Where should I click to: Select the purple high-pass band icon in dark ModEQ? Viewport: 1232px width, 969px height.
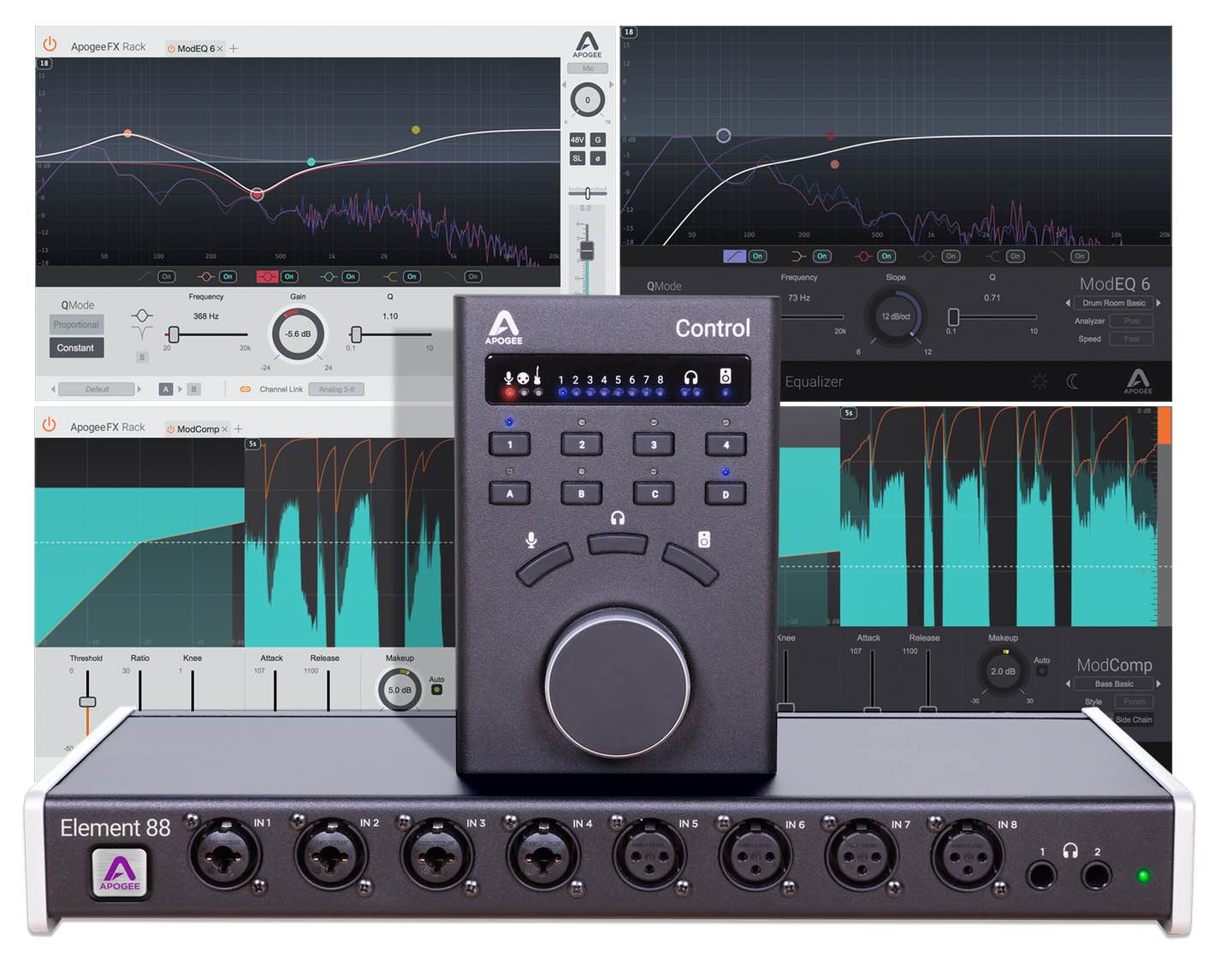coord(734,256)
